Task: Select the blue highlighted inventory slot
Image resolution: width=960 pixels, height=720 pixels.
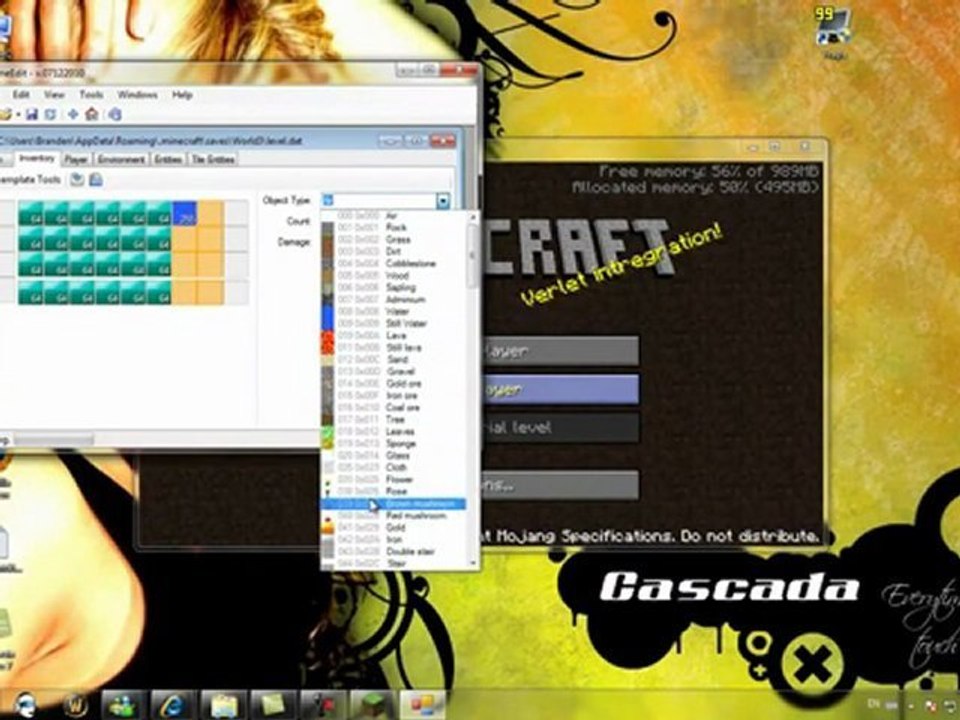Action: coord(184,214)
